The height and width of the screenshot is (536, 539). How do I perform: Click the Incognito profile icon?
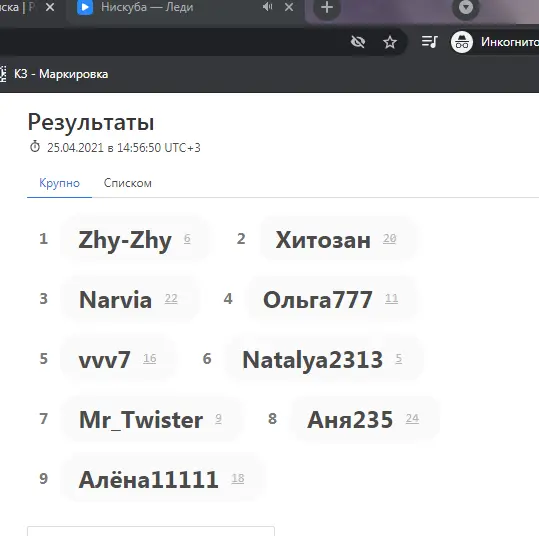pos(462,42)
